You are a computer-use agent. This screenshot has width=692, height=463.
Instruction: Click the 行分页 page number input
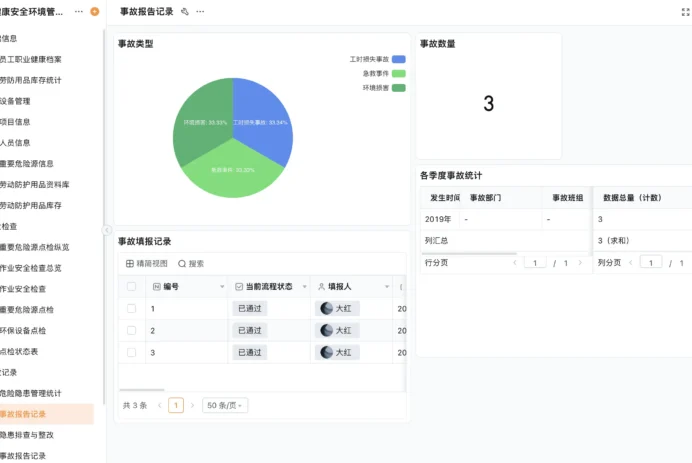pyautogui.click(x=535, y=263)
